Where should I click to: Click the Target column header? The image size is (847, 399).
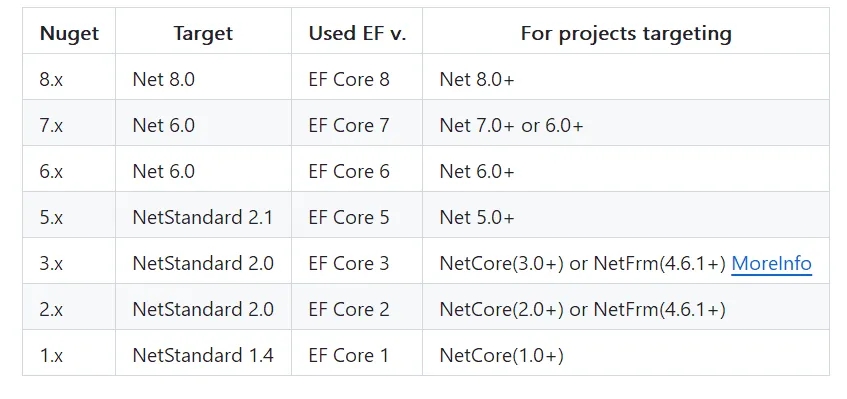203,33
